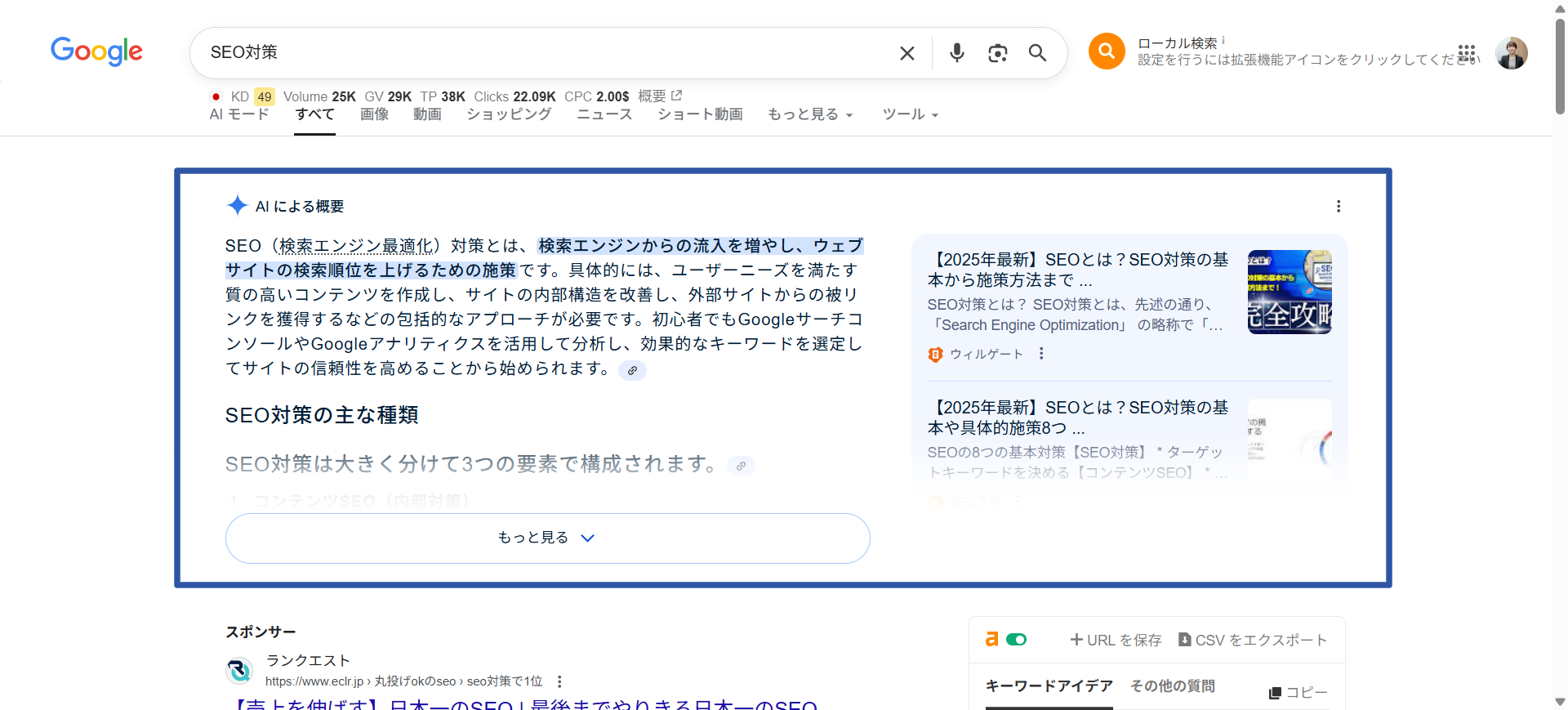
Task: Open the ツール dropdown
Action: pos(910,115)
